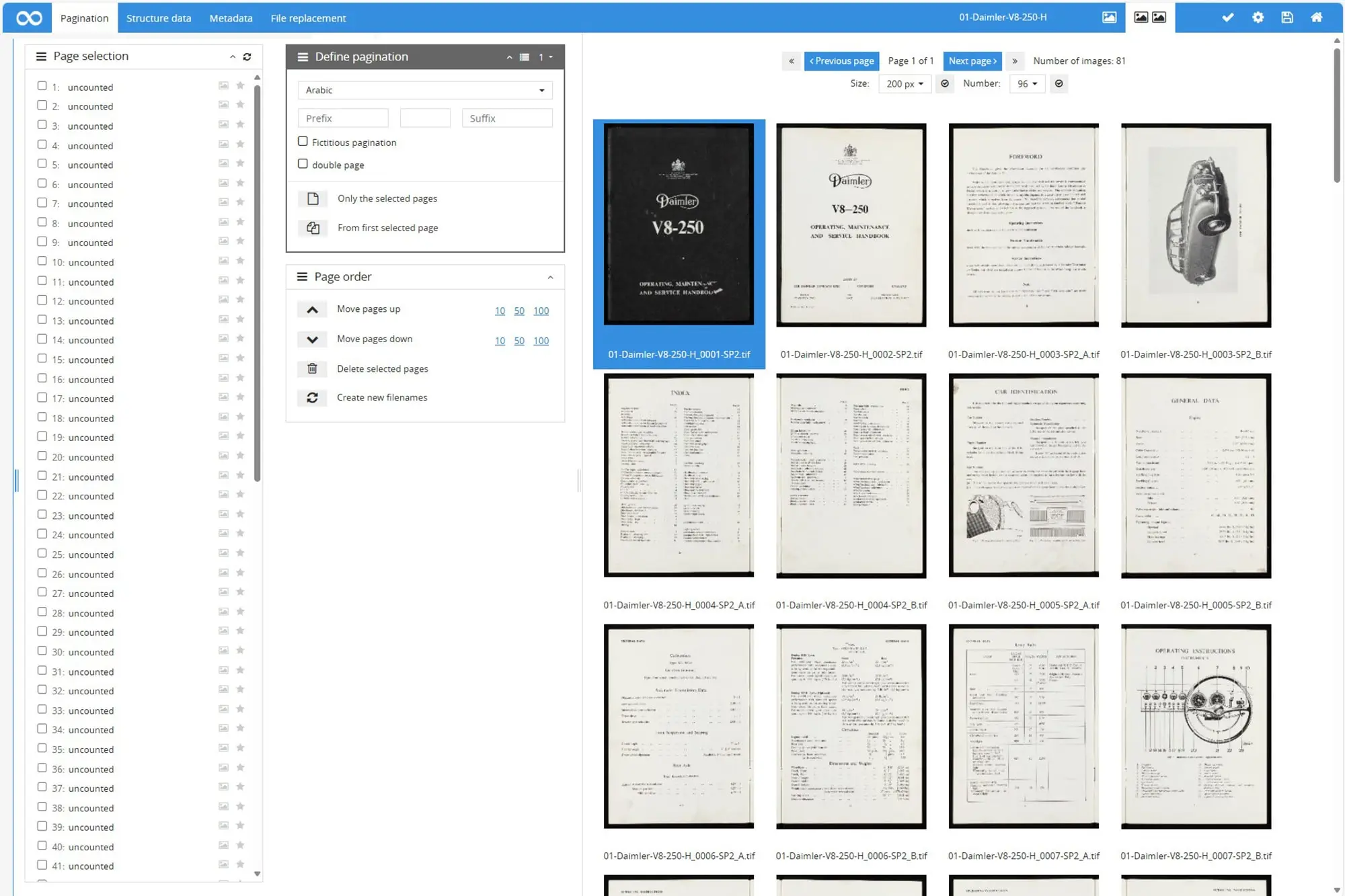Image resolution: width=1345 pixels, height=896 pixels.
Task: Switch to the Structure data tab
Action: coord(159,18)
